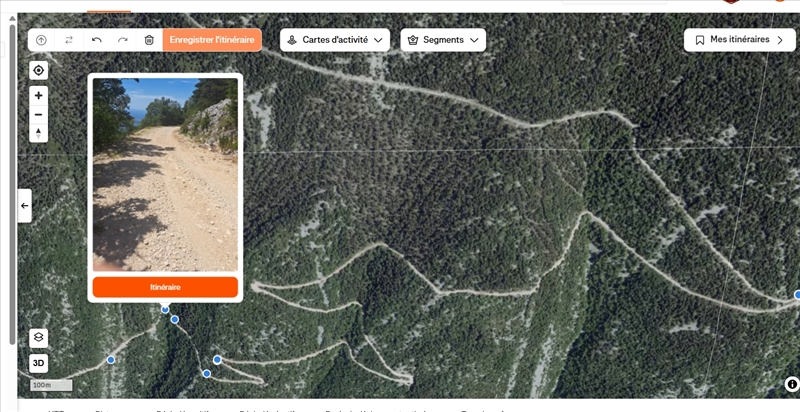The height and width of the screenshot is (412, 800).
Task: Expand the Segments dropdown
Action: click(x=443, y=40)
